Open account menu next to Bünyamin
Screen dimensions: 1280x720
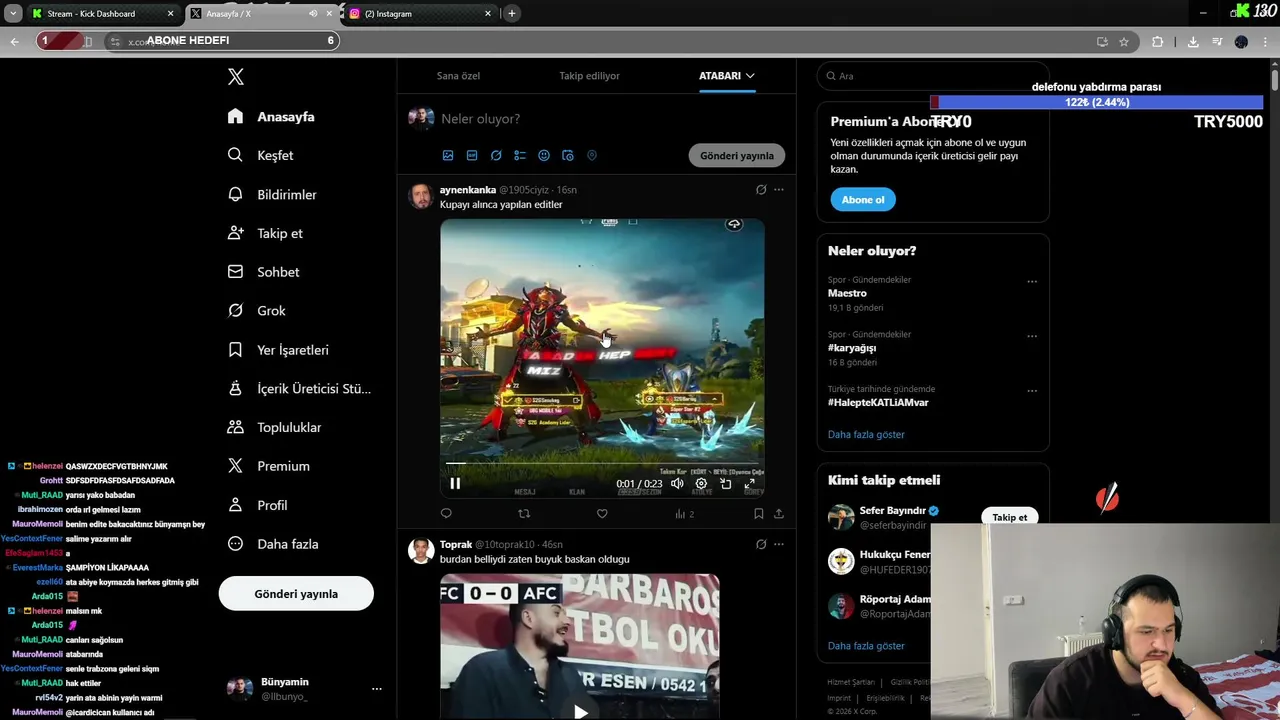(377, 688)
